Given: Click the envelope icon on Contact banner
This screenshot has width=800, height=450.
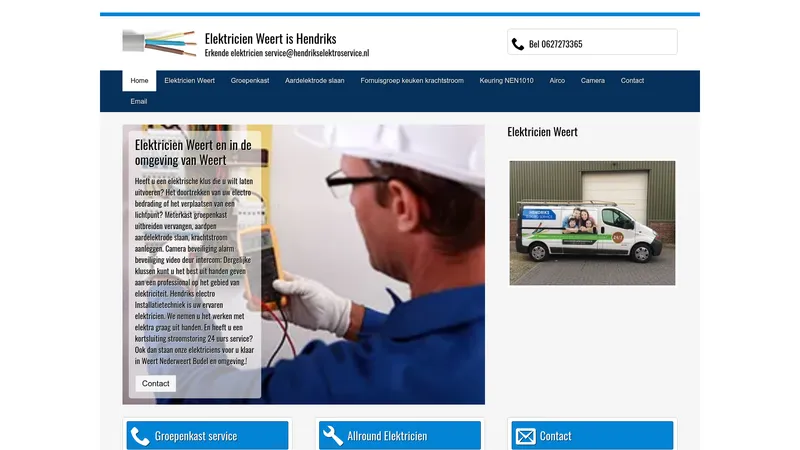Looking at the screenshot, I should [526, 437].
